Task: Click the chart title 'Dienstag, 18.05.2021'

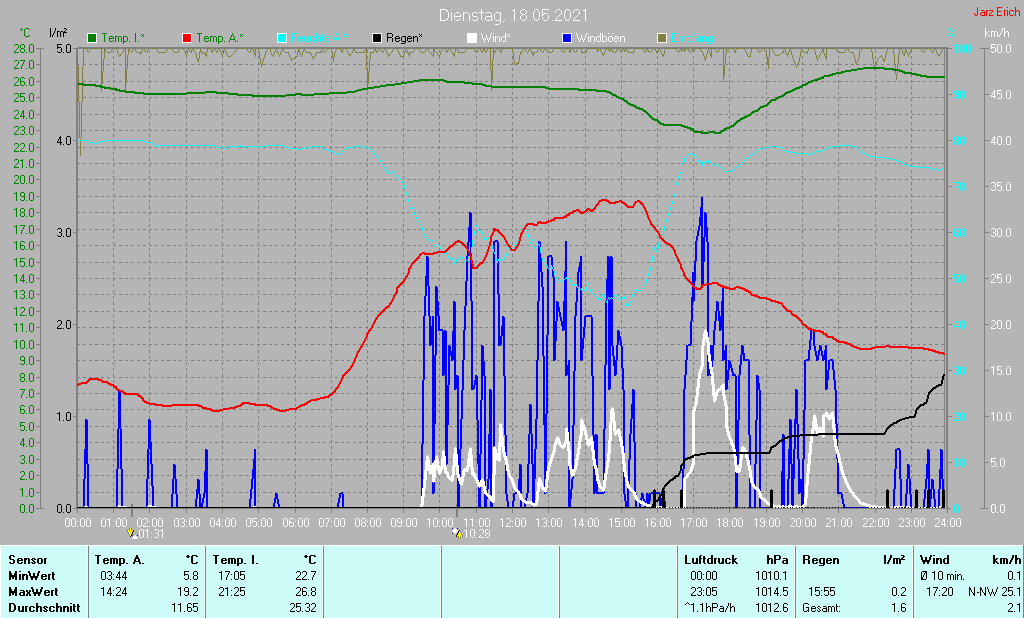Action: point(513,15)
